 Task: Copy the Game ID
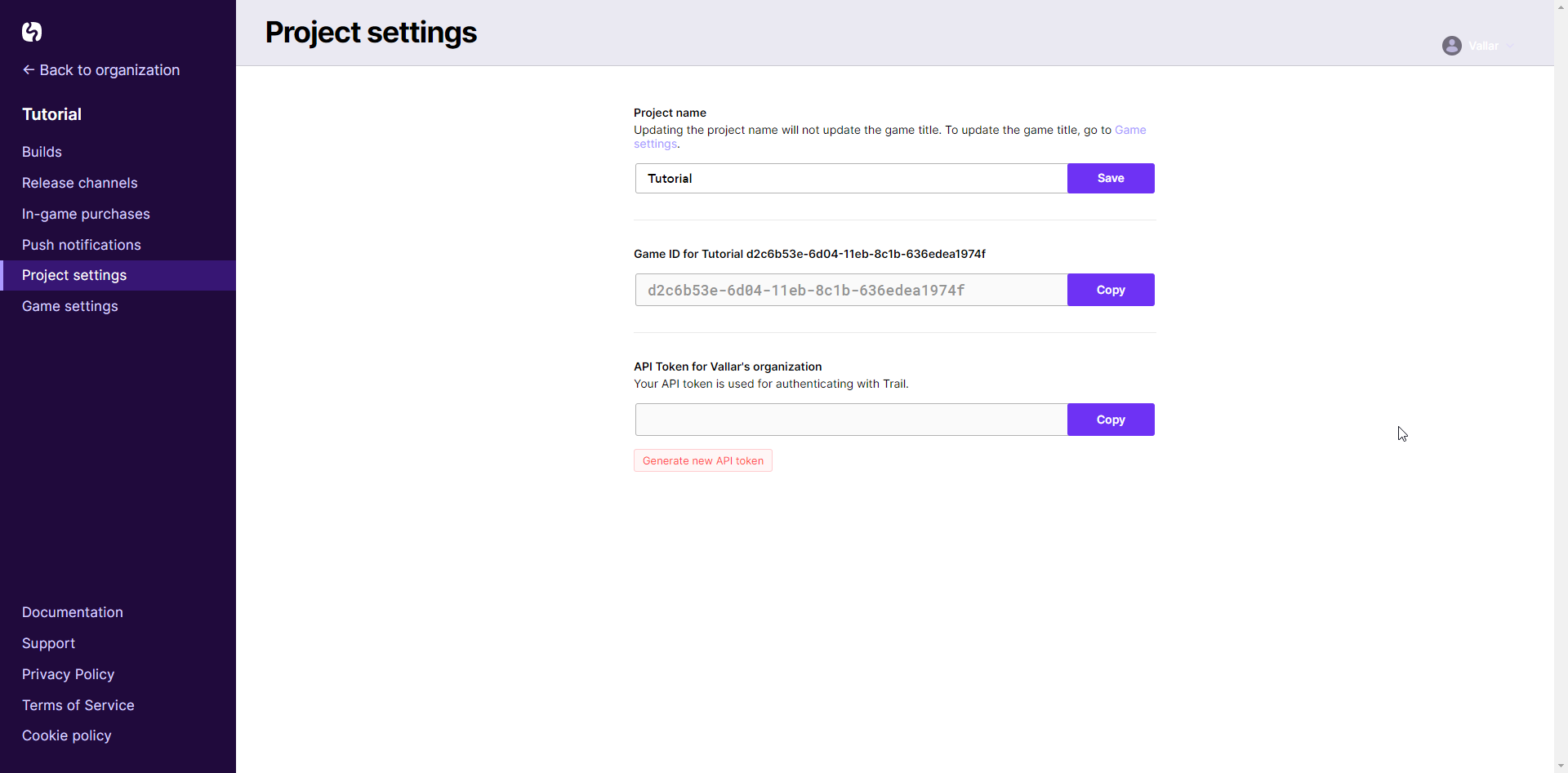[x=1111, y=290]
